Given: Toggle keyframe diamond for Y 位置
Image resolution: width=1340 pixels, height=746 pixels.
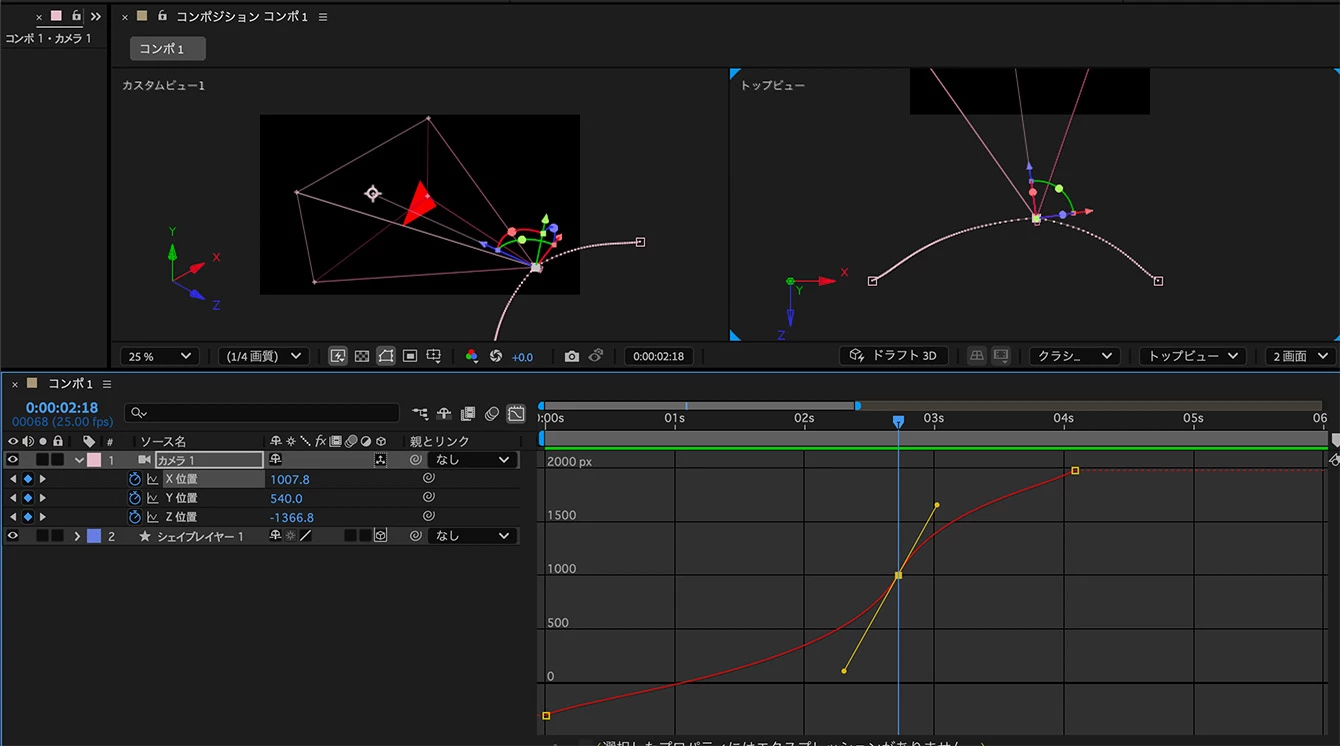Looking at the screenshot, I should (28, 498).
